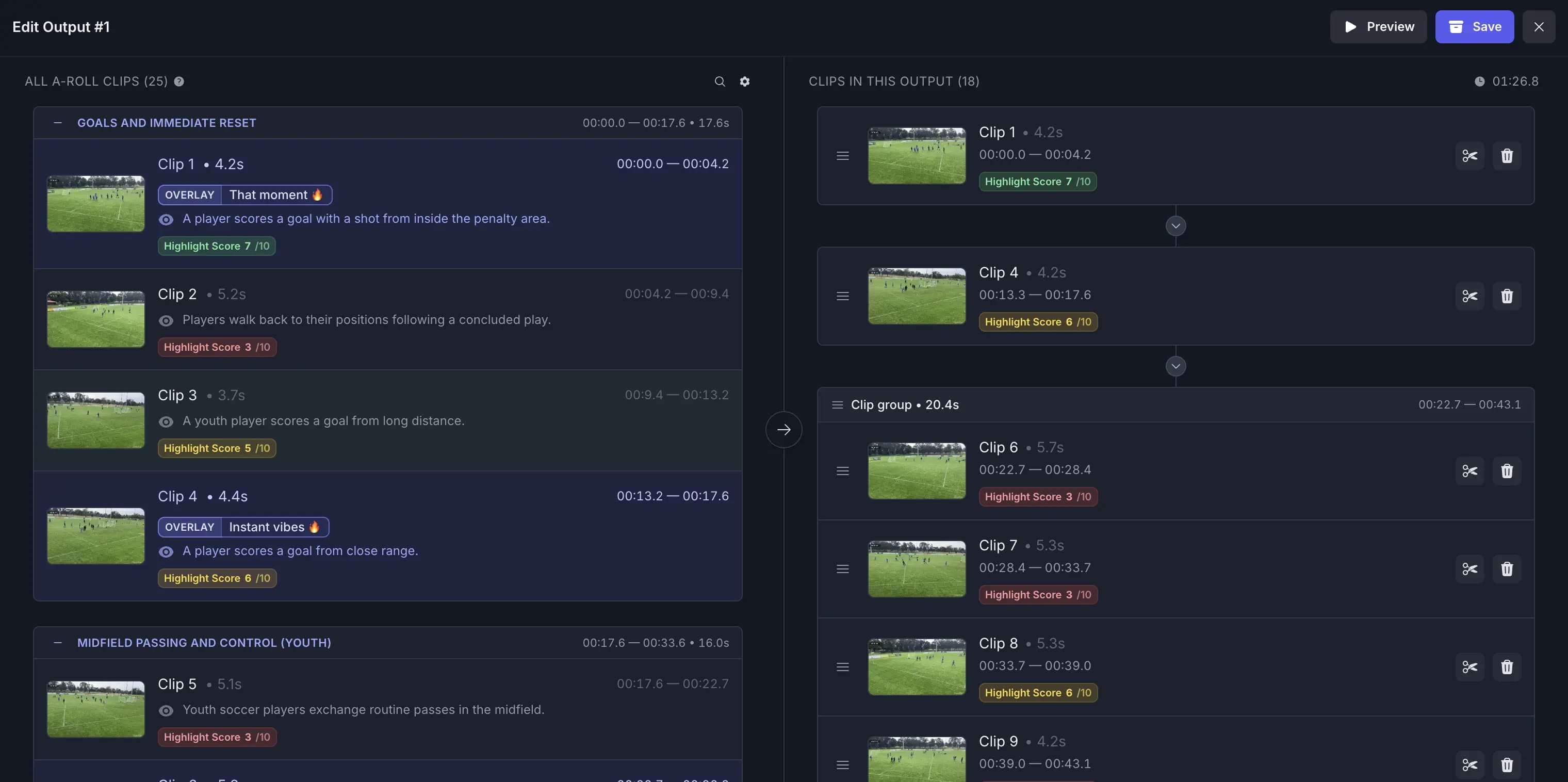
Task: Save the edited output
Action: 1474,27
